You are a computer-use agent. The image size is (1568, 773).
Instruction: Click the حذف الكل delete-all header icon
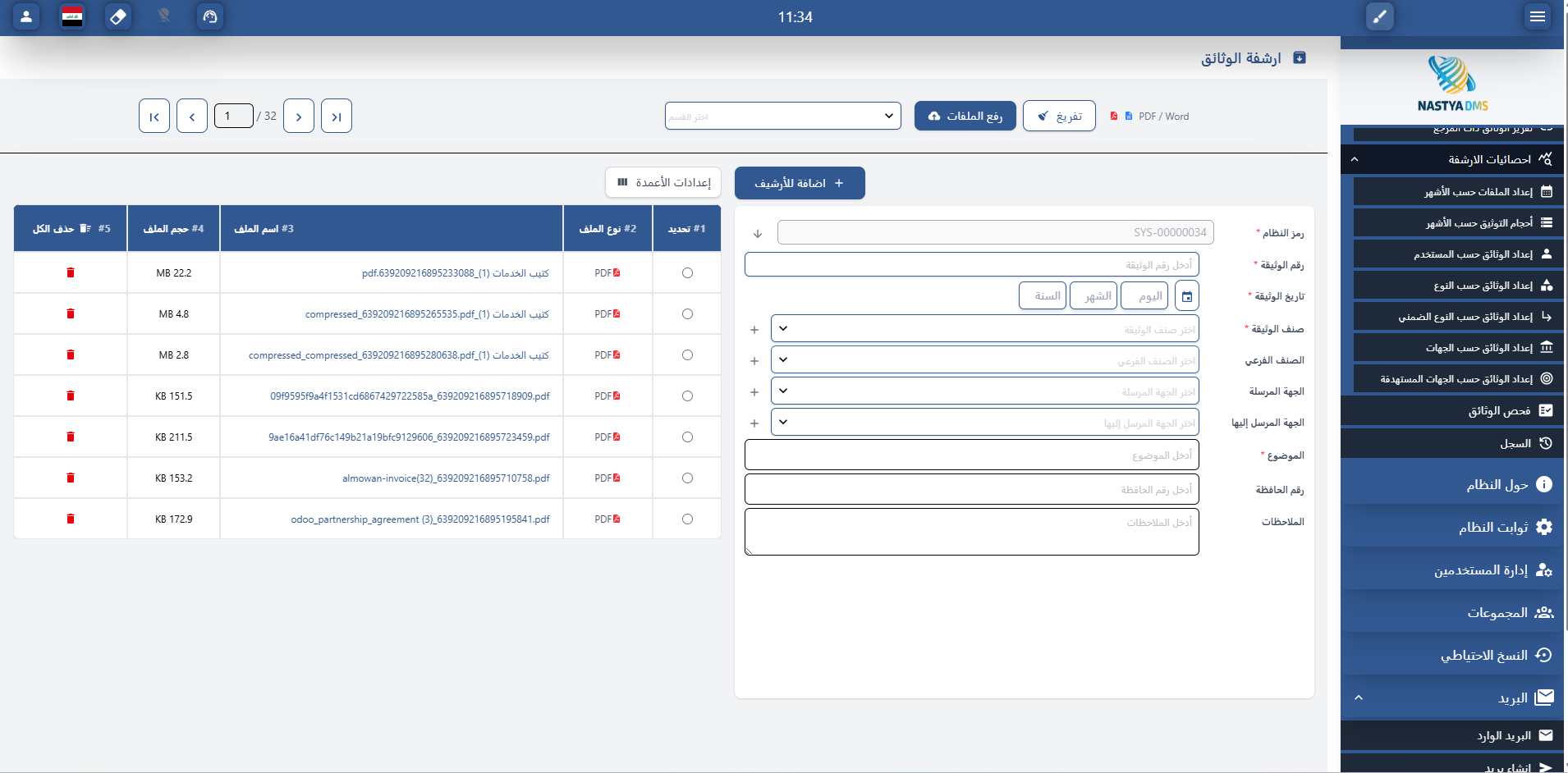[x=85, y=229]
